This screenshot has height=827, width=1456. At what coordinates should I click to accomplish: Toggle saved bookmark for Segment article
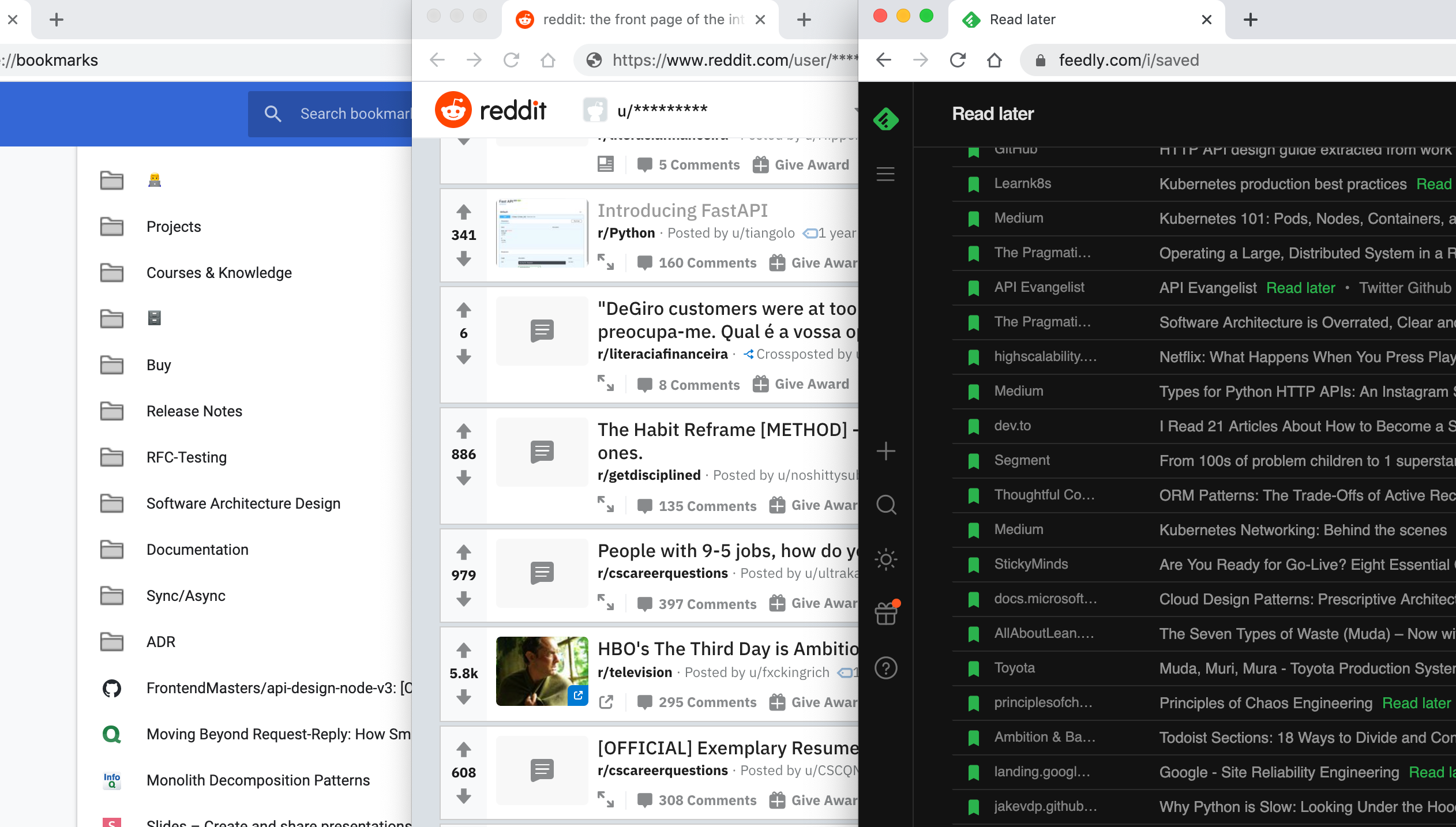[x=974, y=461]
